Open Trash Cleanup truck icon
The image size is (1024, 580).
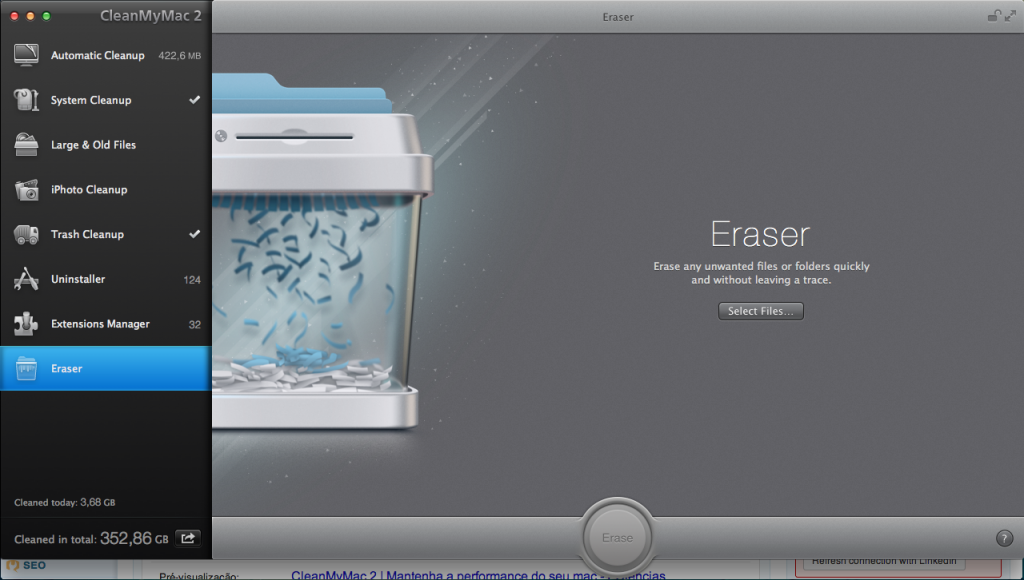[26, 234]
